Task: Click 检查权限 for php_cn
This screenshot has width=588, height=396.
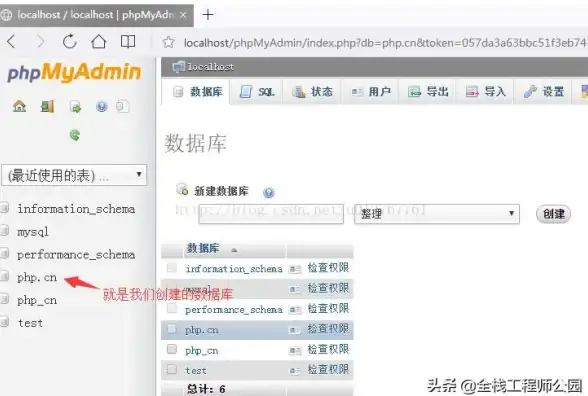Action: point(328,350)
